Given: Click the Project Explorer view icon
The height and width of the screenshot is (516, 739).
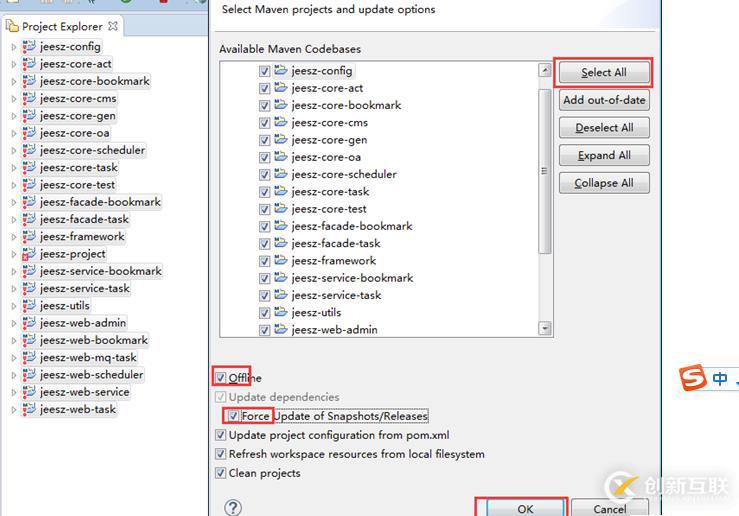Looking at the screenshot, I should [x=12, y=26].
